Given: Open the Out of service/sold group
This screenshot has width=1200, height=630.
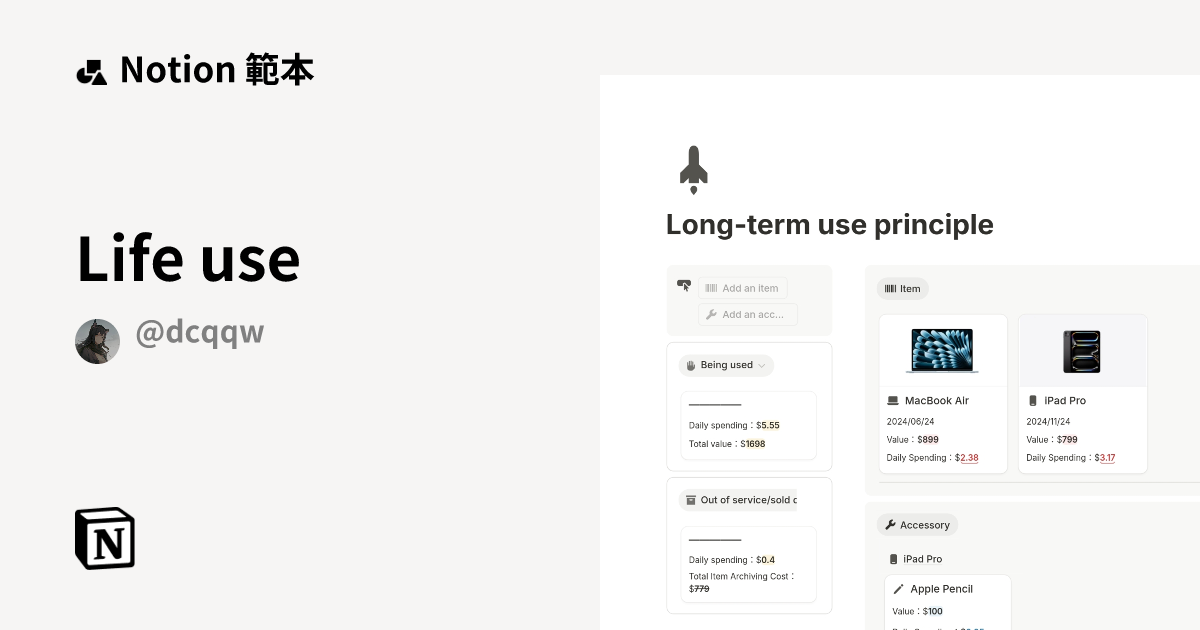Looking at the screenshot, I should point(739,500).
